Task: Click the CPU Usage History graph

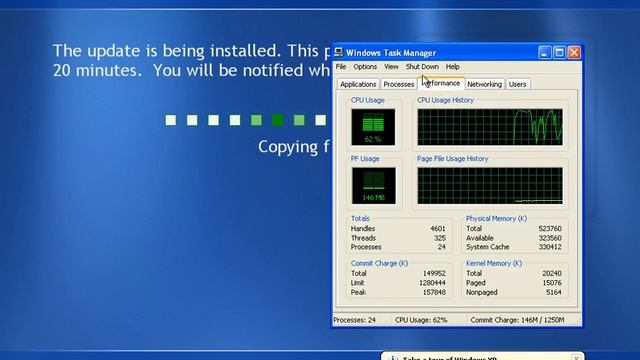Action: pos(490,127)
